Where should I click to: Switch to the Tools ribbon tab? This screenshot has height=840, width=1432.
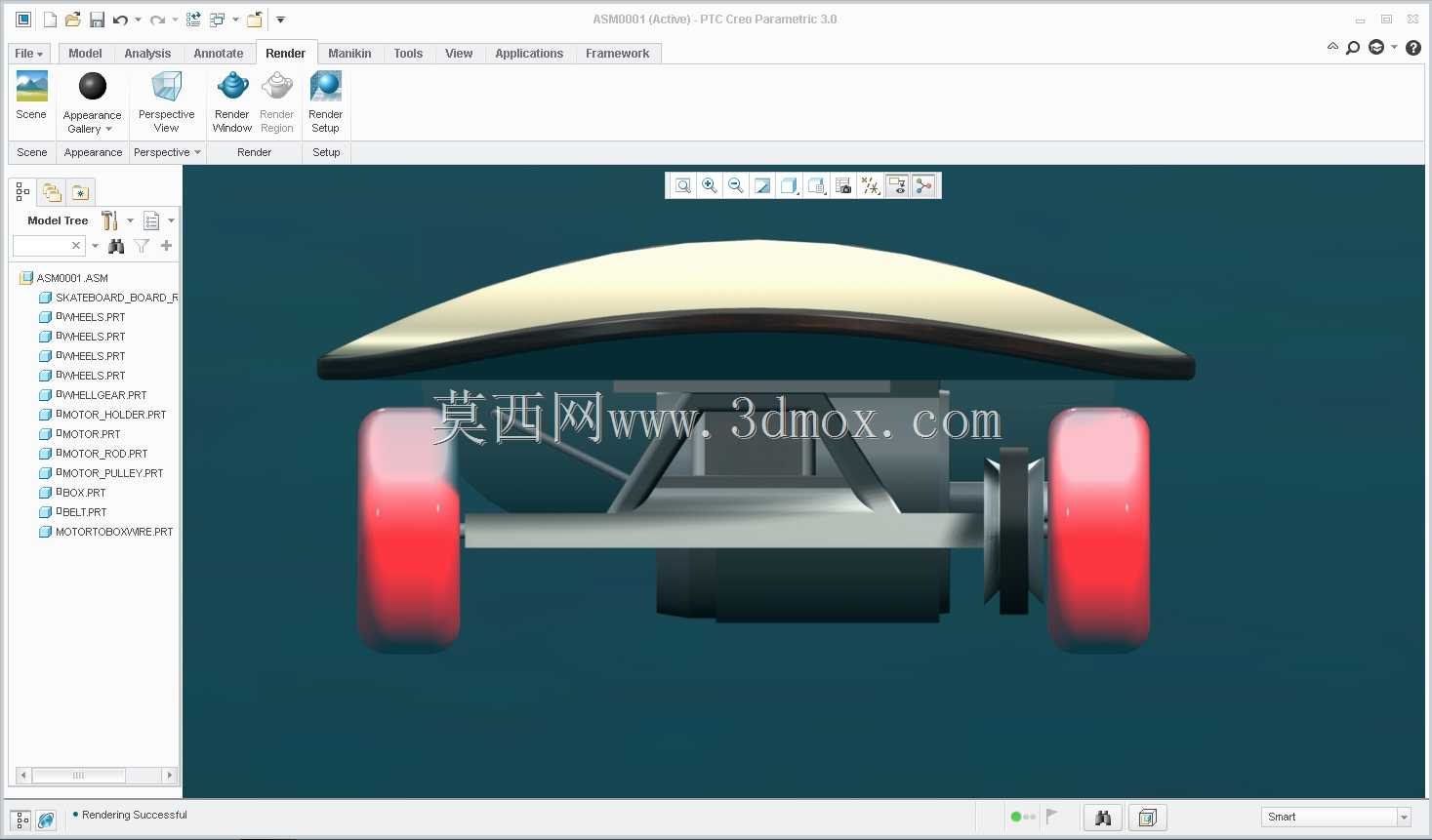[x=408, y=54]
